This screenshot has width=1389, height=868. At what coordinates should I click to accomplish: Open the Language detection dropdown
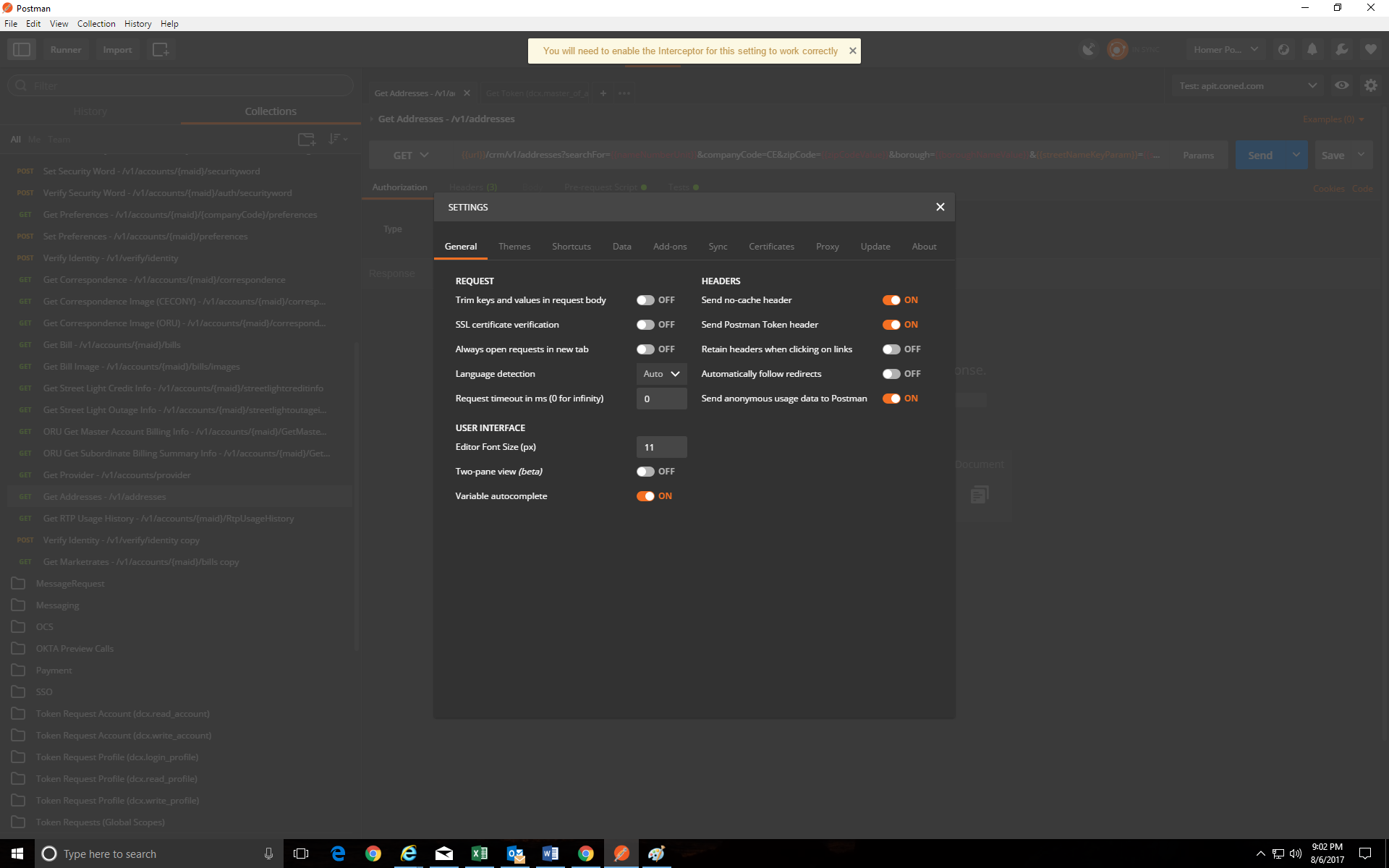tap(660, 373)
